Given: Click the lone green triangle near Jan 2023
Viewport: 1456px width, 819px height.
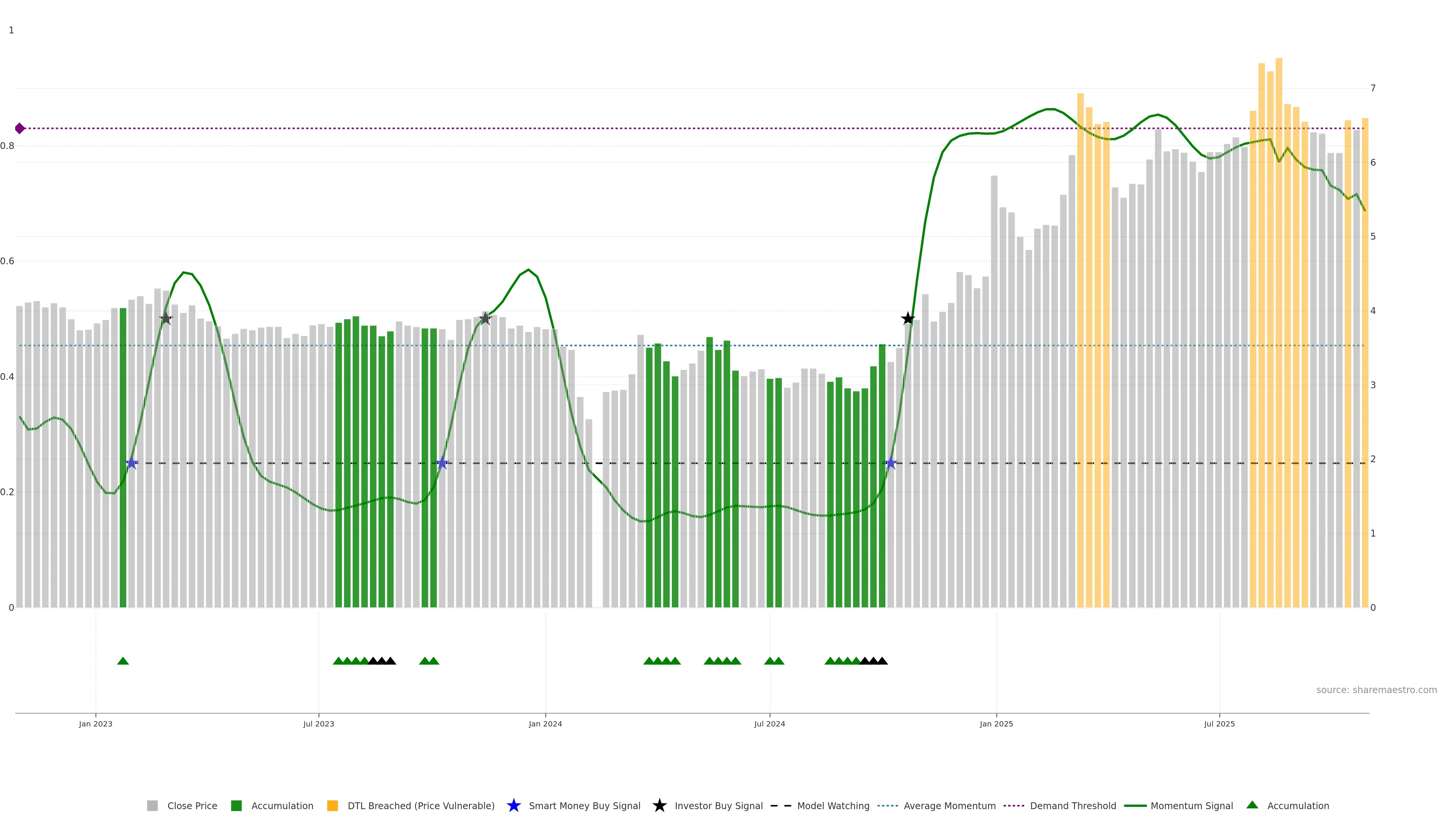Looking at the screenshot, I should [x=122, y=661].
